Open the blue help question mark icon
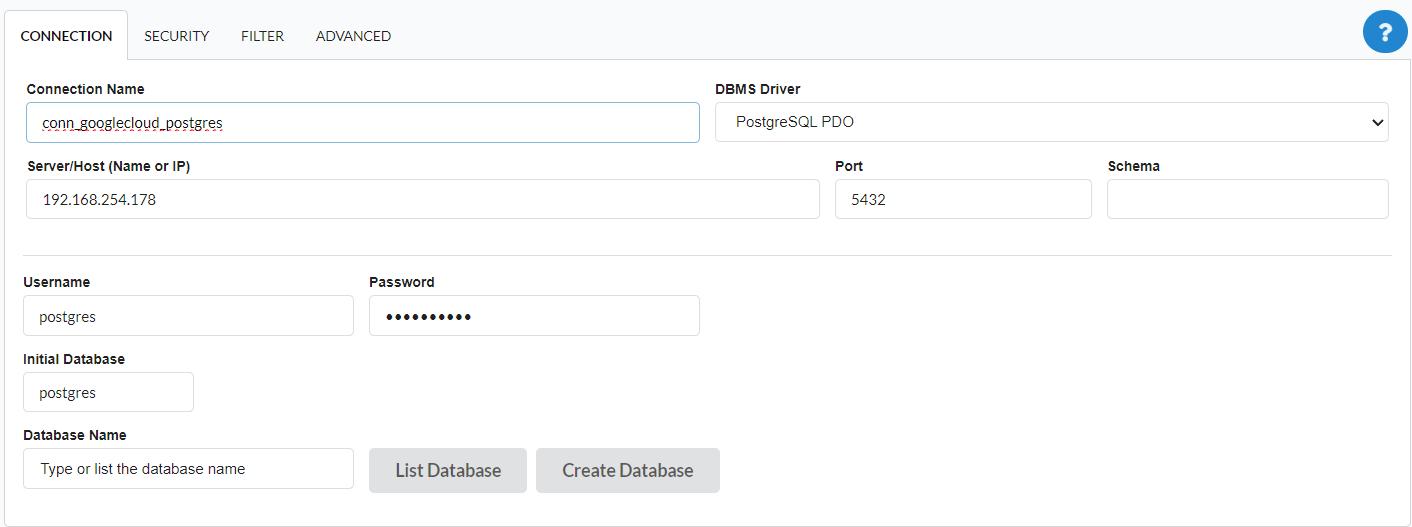 click(1385, 31)
